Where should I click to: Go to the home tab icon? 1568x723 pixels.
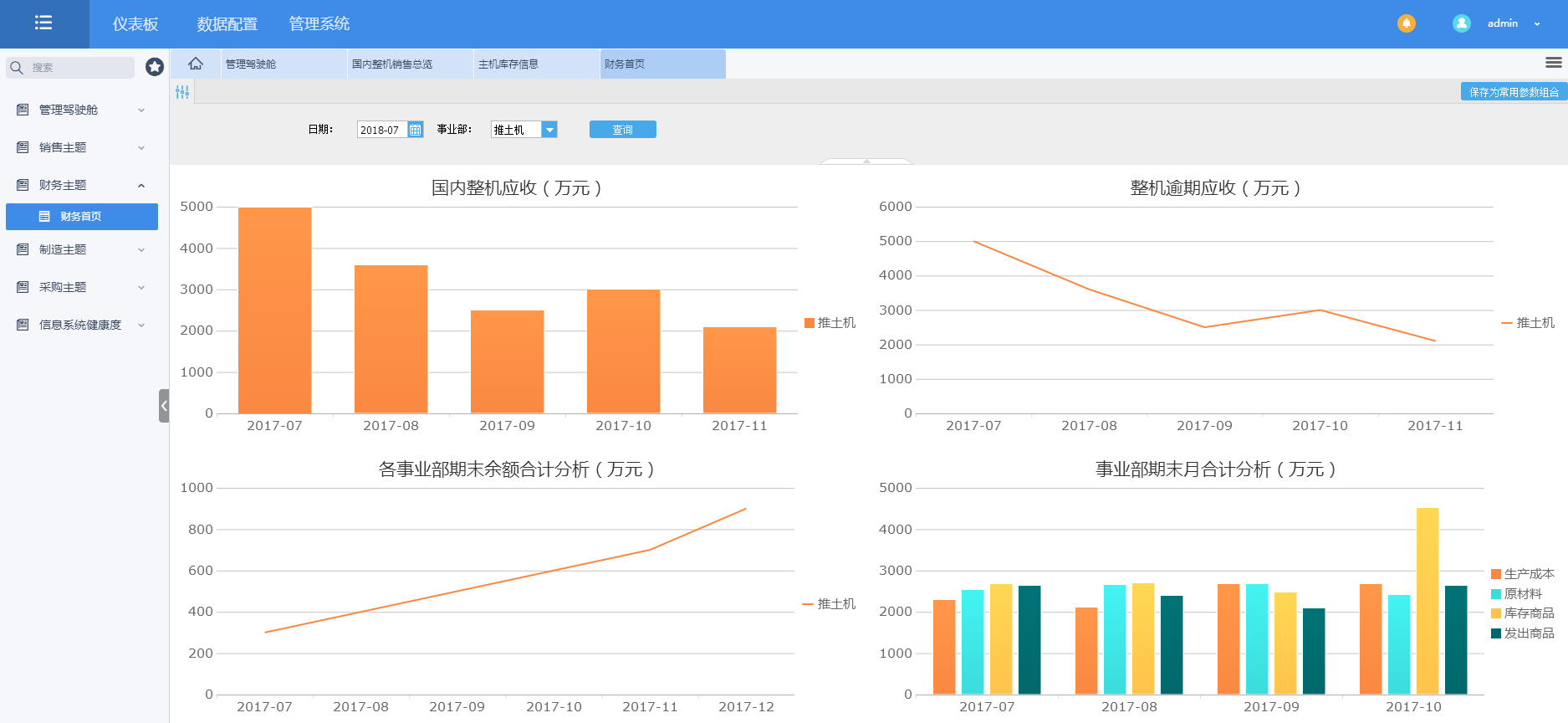(196, 64)
